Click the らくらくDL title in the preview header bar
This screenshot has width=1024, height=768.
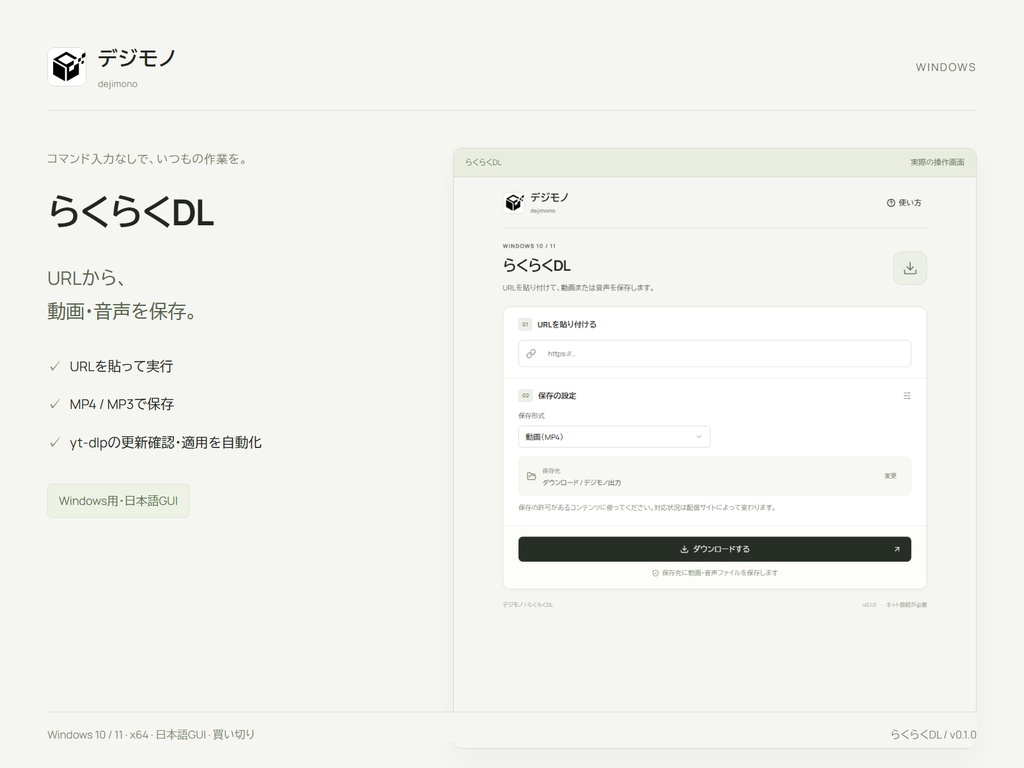[x=483, y=163]
